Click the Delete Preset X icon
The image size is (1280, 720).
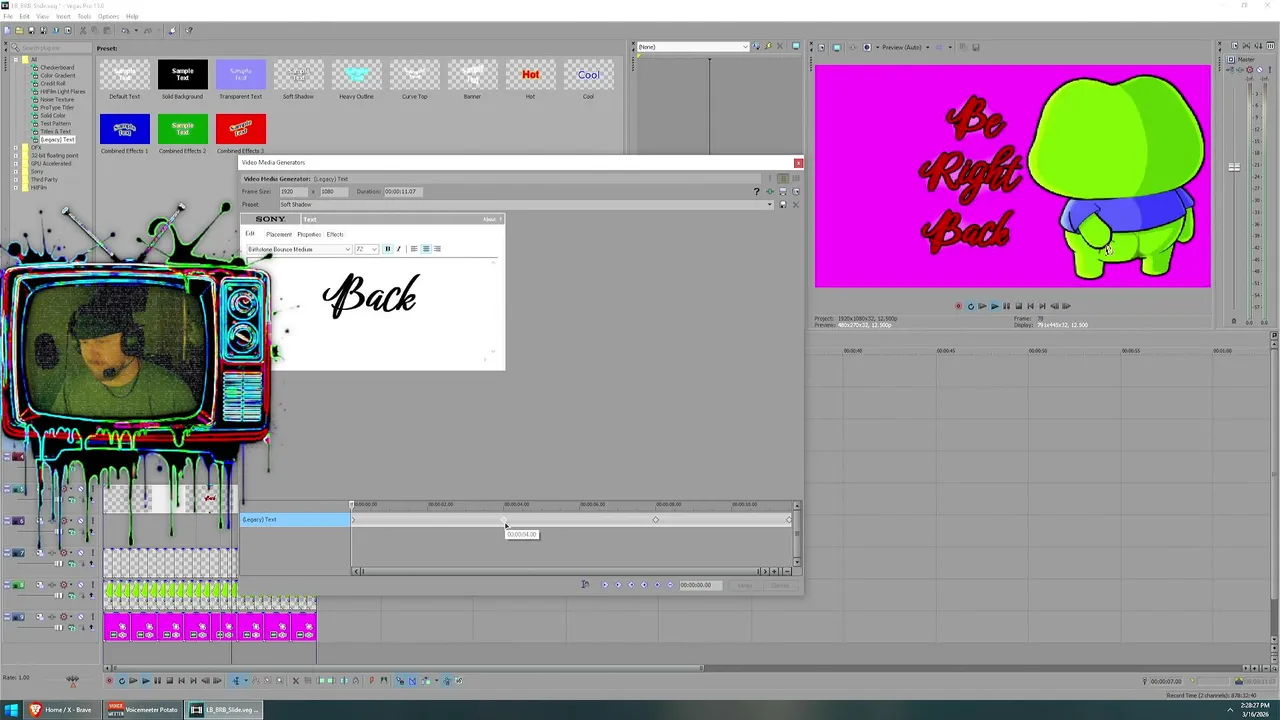[796, 204]
